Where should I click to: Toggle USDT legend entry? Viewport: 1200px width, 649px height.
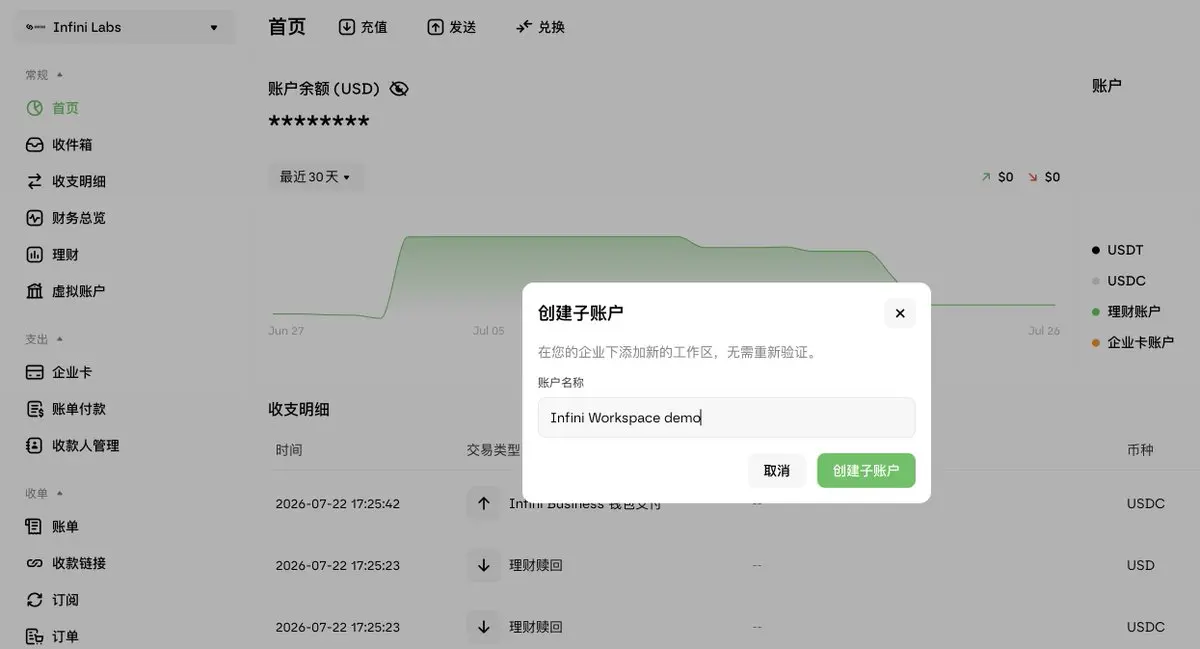coord(1118,250)
